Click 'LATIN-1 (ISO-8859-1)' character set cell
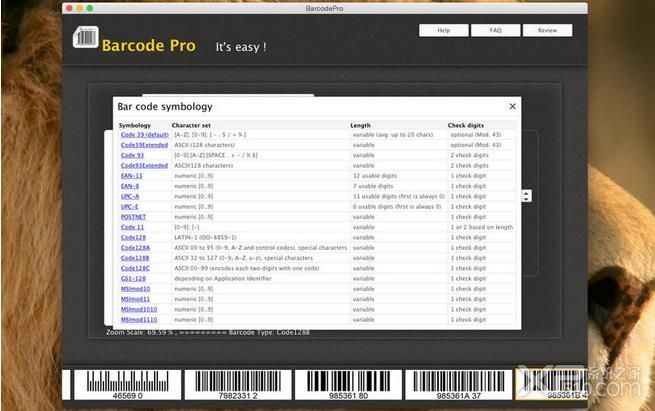Image resolution: width=655 pixels, height=411 pixels. [x=205, y=237]
